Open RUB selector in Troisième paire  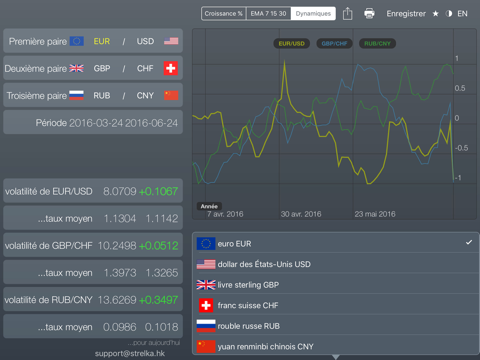pos(102,96)
